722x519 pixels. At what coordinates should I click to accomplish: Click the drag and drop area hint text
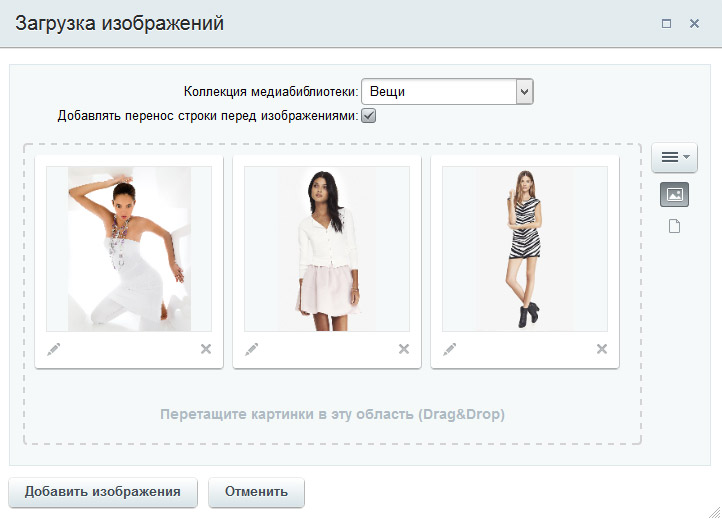coord(332,413)
